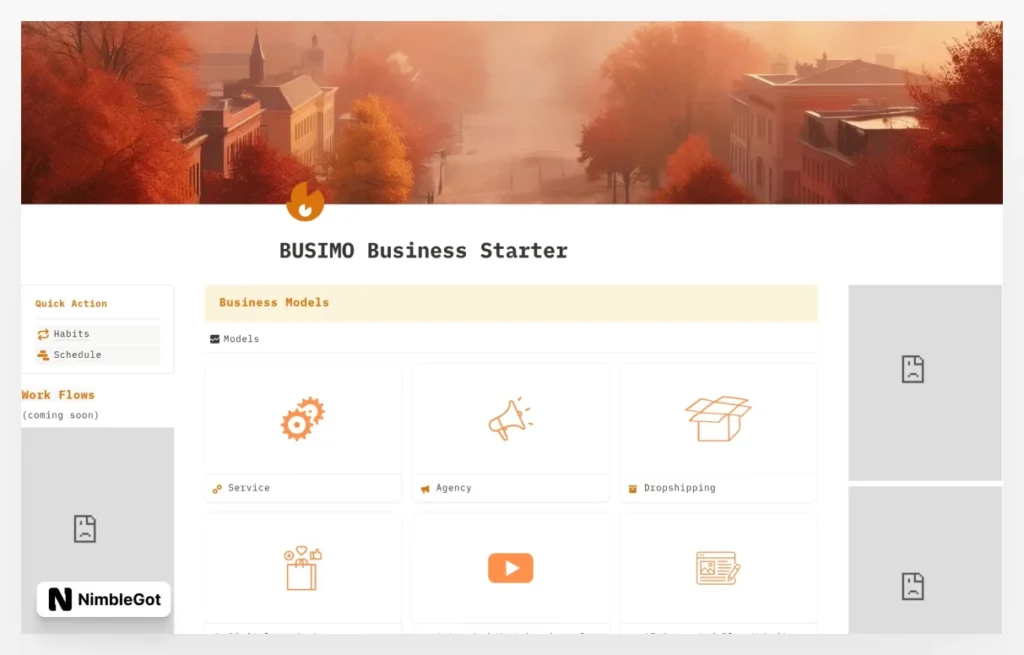Open the Habits quick action link
This screenshot has height=655, width=1024.
click(71, 334)
